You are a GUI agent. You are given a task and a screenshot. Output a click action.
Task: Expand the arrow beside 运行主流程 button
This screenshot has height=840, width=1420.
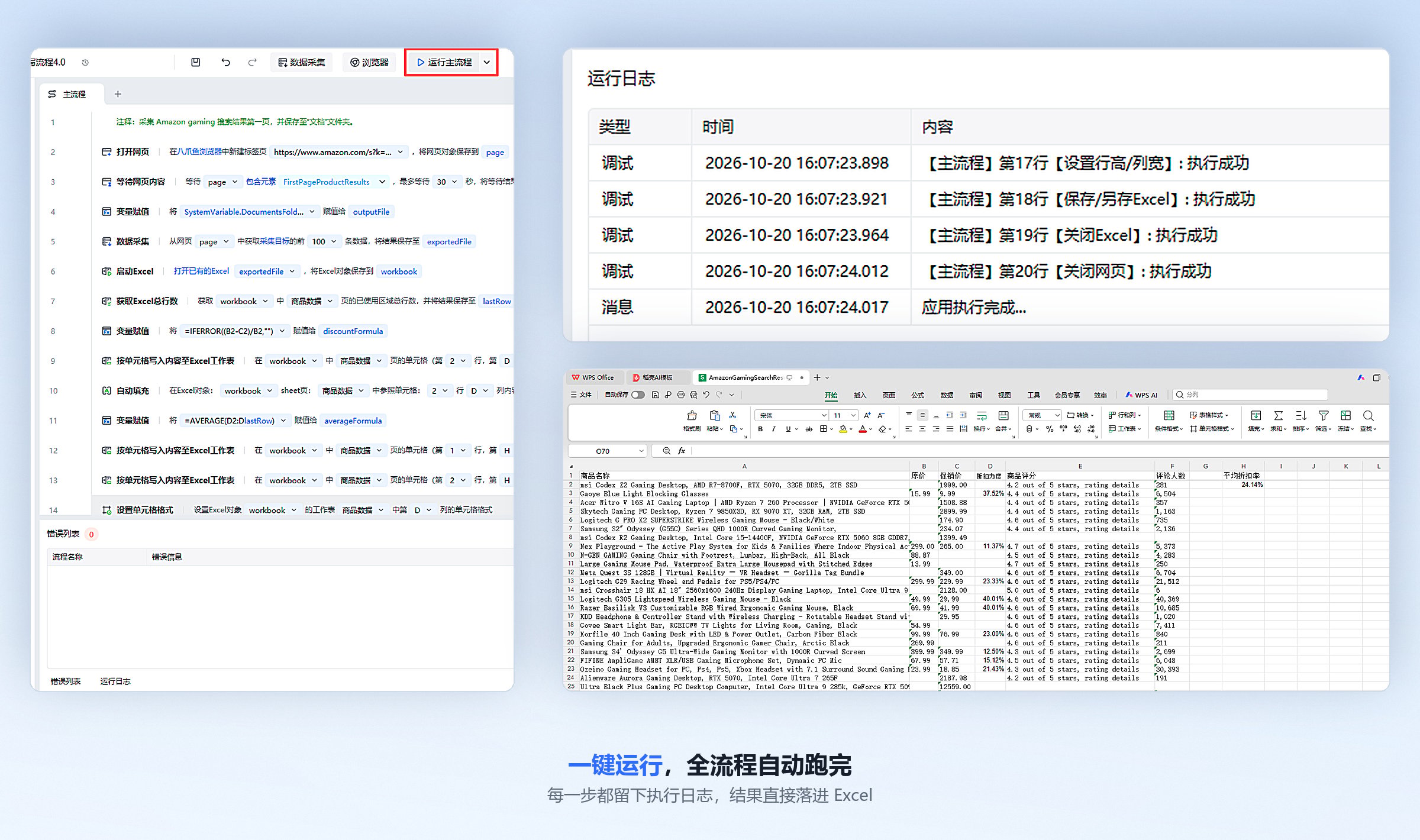coord(487,62)
